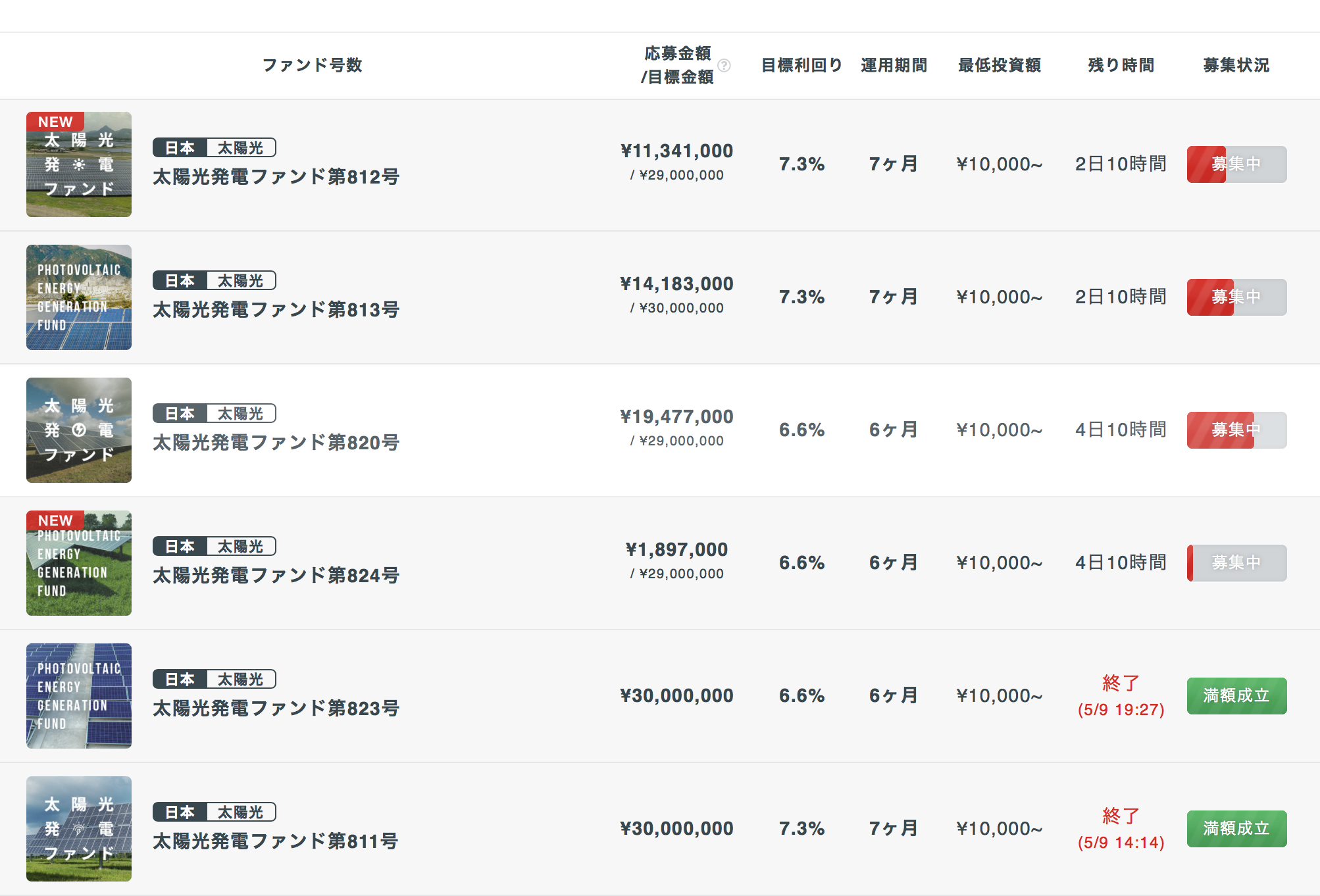Click the 募集中 status for ファンド第820号
The image size is (1320, 896).
pos(1236,429)
